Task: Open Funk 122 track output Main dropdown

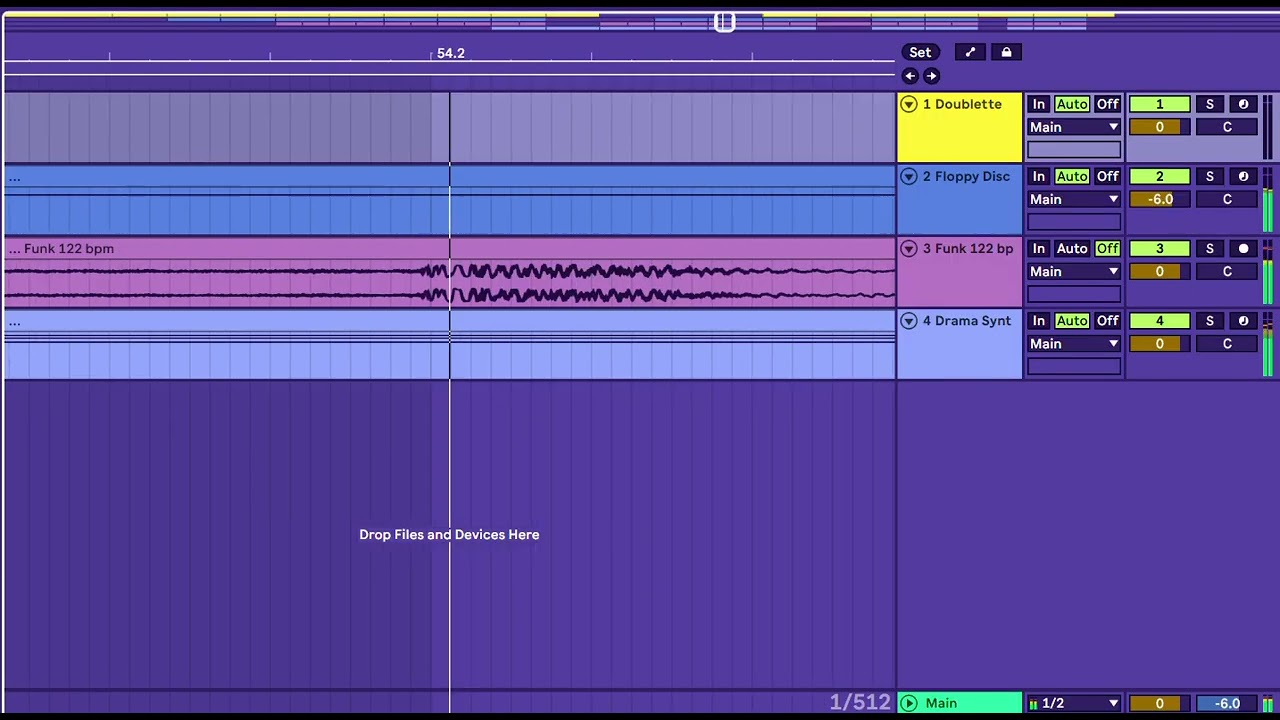Action: point(1074,271)
